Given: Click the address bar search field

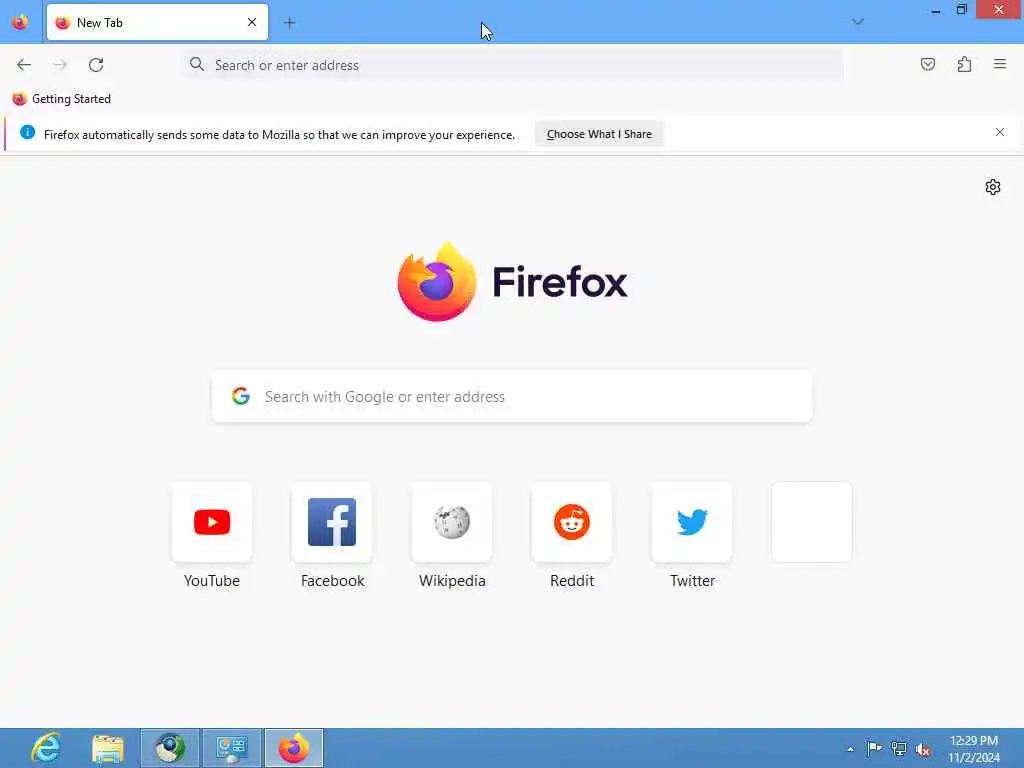Looking at the screenshot, I should [x=513, y=65].
